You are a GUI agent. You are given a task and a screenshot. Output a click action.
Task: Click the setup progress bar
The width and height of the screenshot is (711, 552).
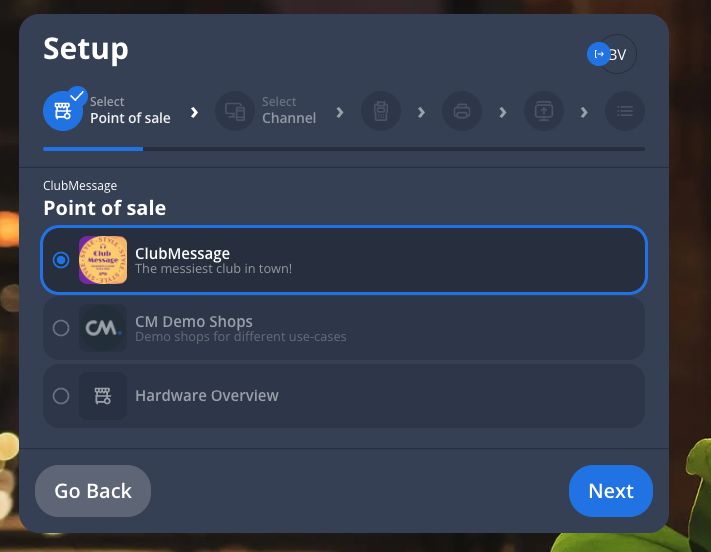[x=343, y=149]
